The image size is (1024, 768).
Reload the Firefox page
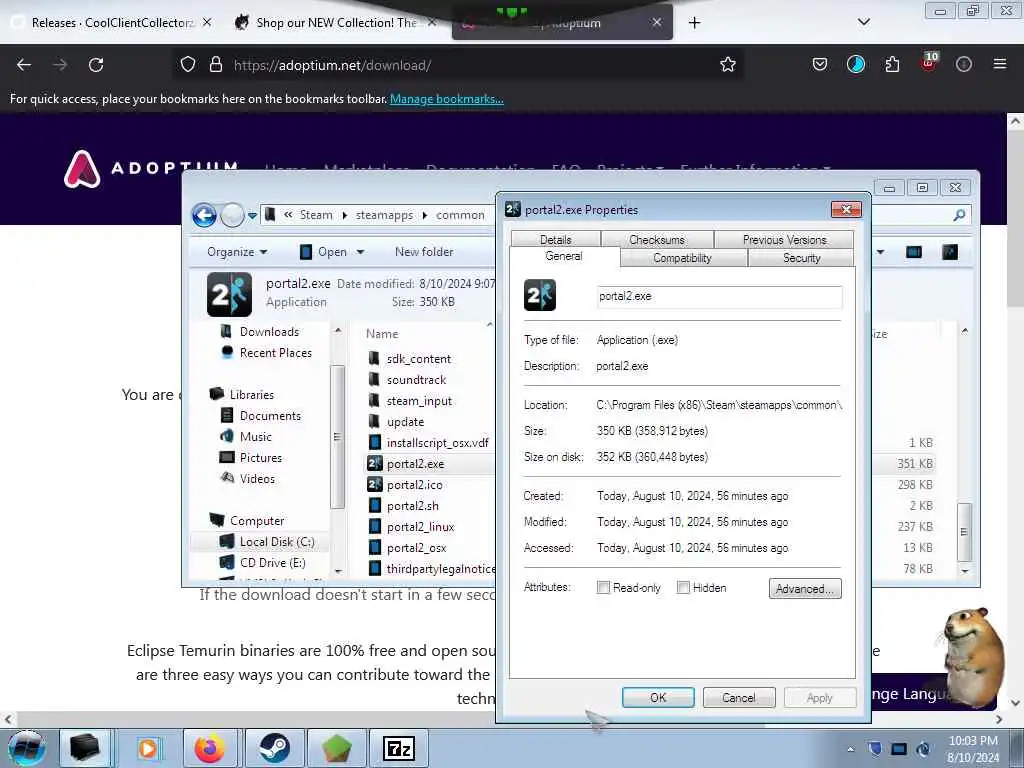pyautogui.click(x=96, y=65)
